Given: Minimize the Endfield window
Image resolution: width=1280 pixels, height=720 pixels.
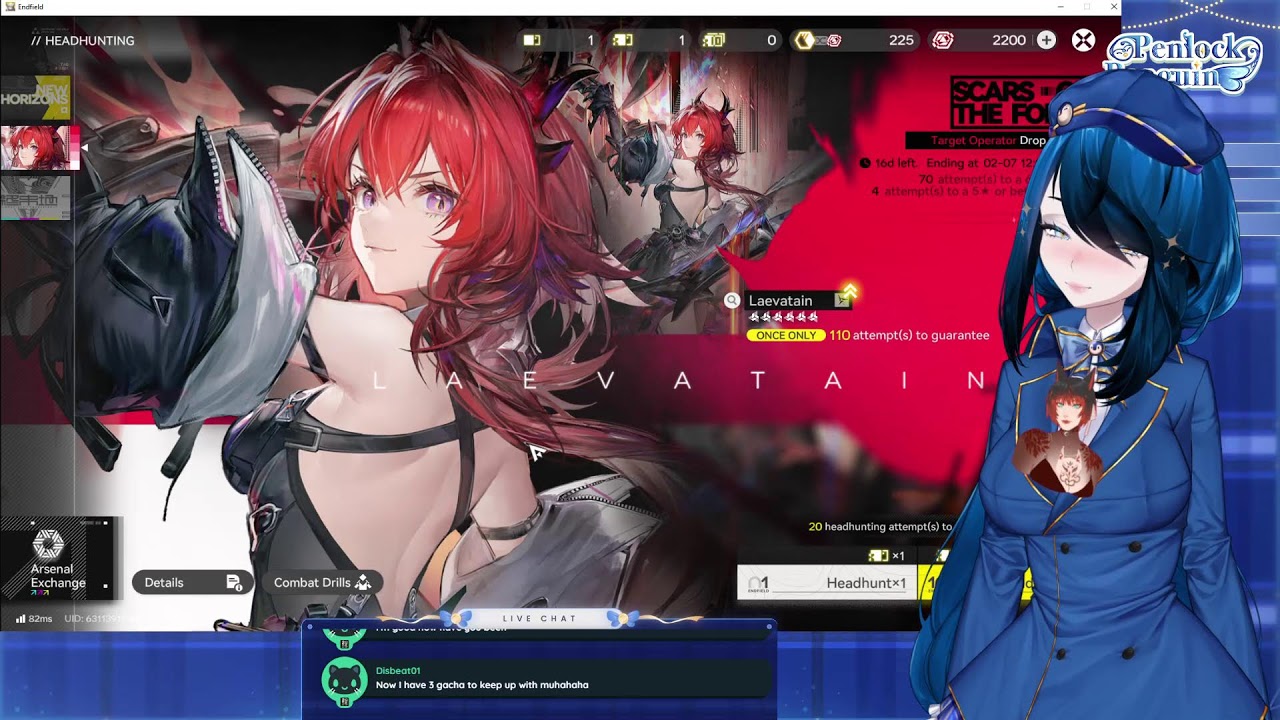Looking at the screenshot, I should click(x=1060, y=7).
